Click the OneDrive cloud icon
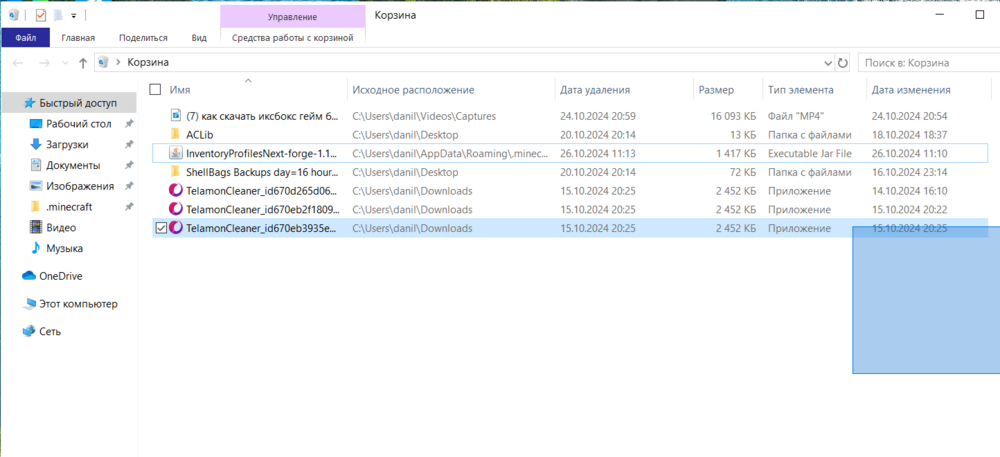This screenshot has width=1000, height=457. click(x=29, y=276)
